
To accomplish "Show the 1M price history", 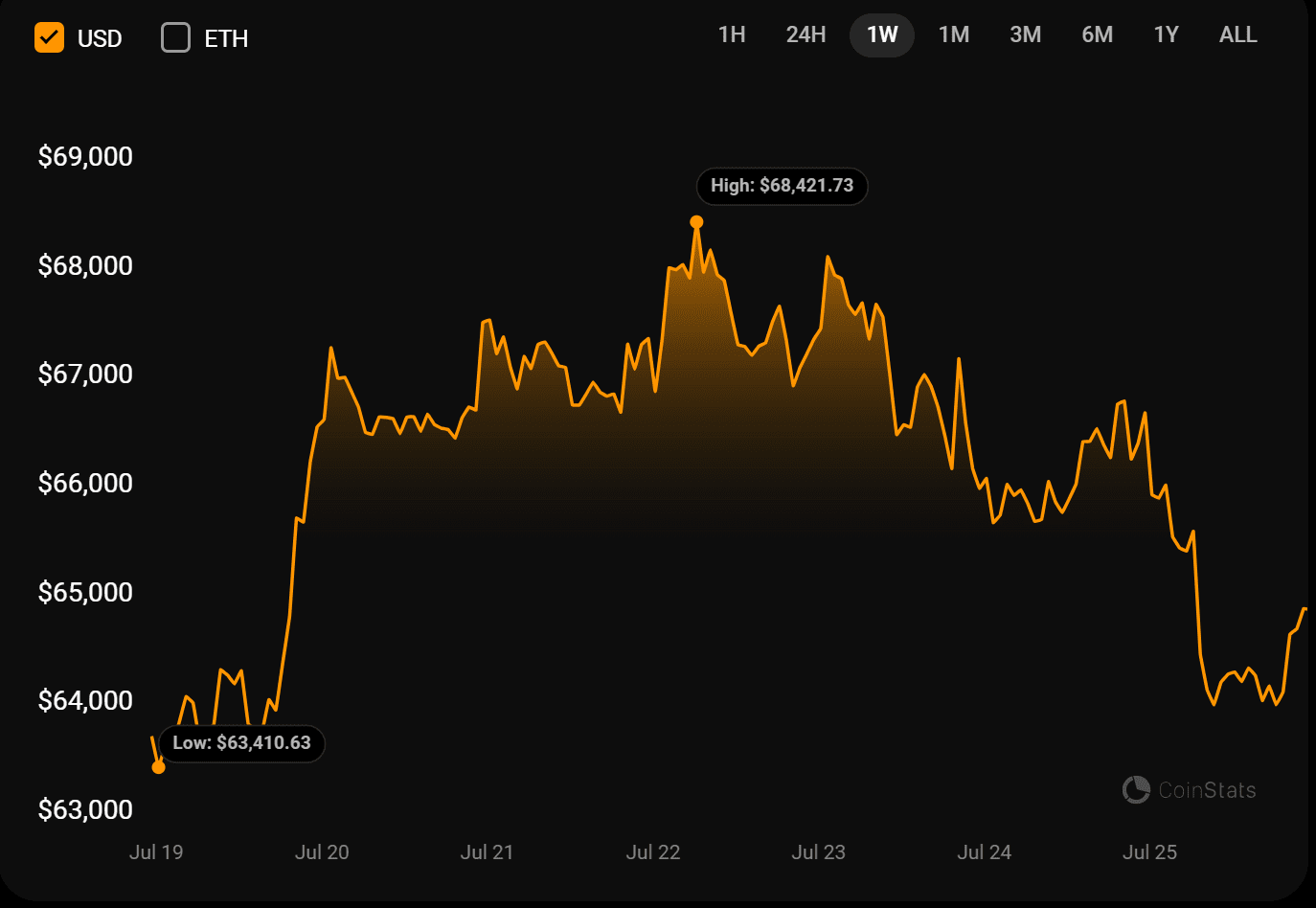I will (x=953, y=35).
